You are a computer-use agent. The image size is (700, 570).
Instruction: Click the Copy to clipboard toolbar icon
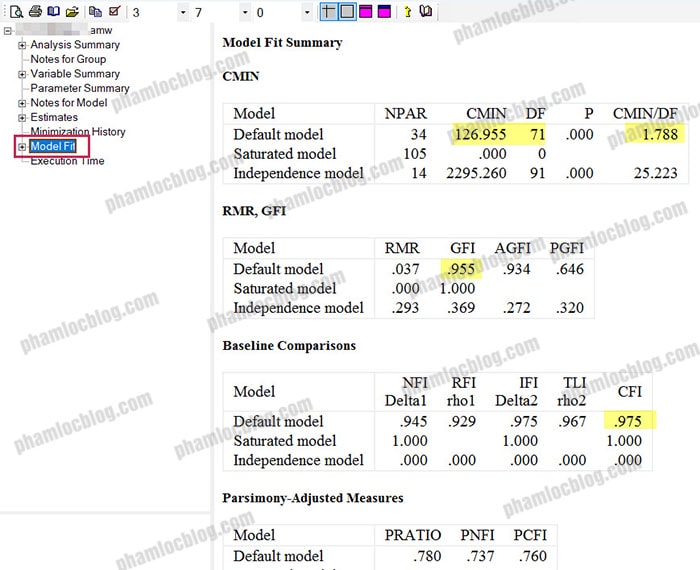point(95,12)
